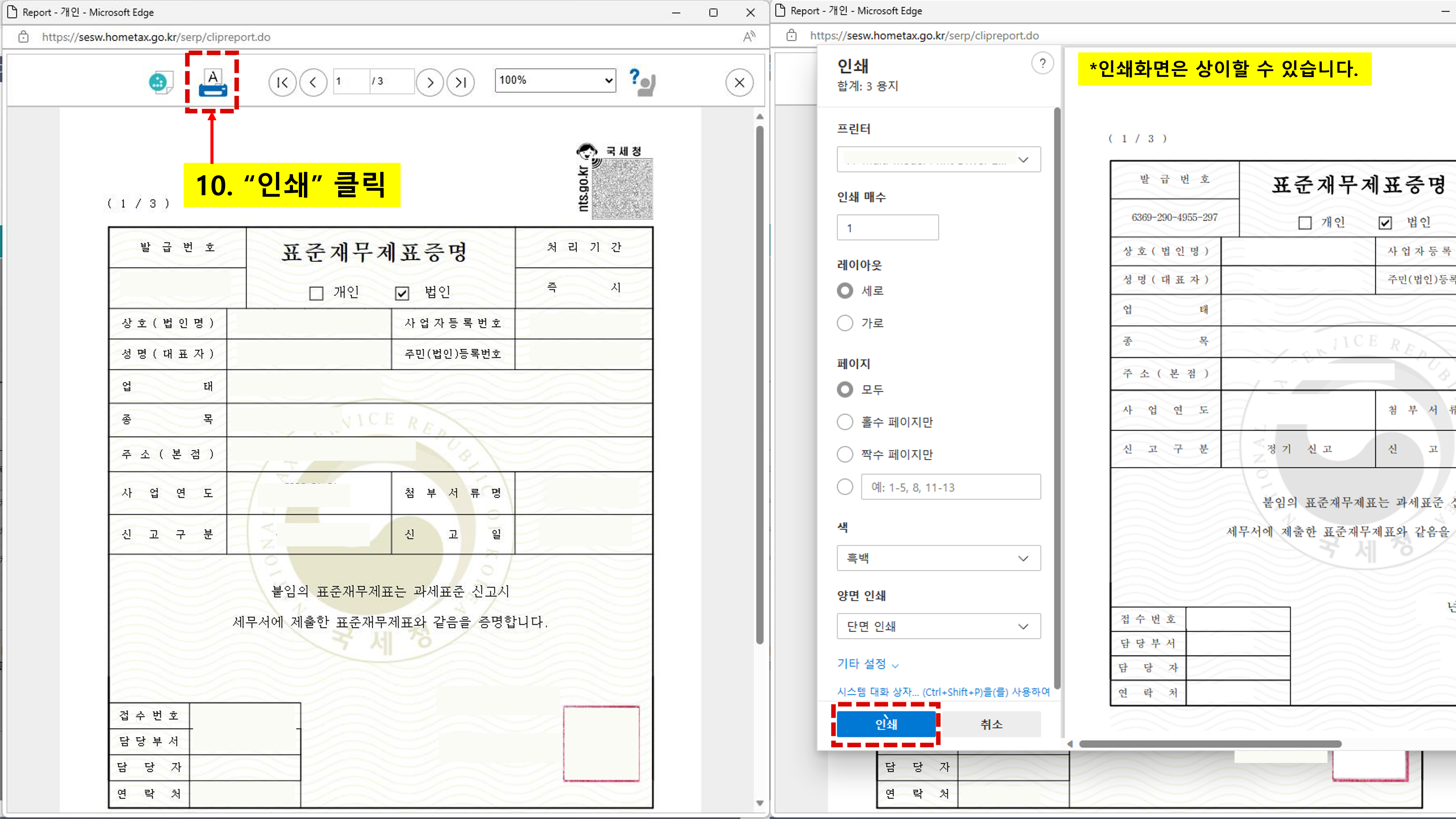Jump to last page of report
The height and width of the screenshot is (819, 1456).
click(461, 83)
